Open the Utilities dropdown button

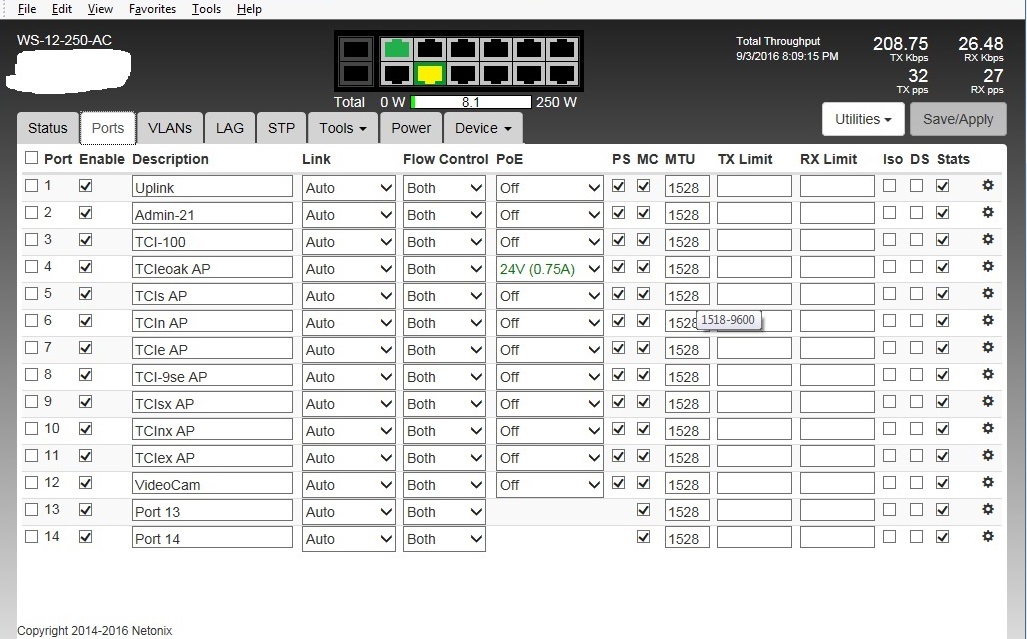862,119
